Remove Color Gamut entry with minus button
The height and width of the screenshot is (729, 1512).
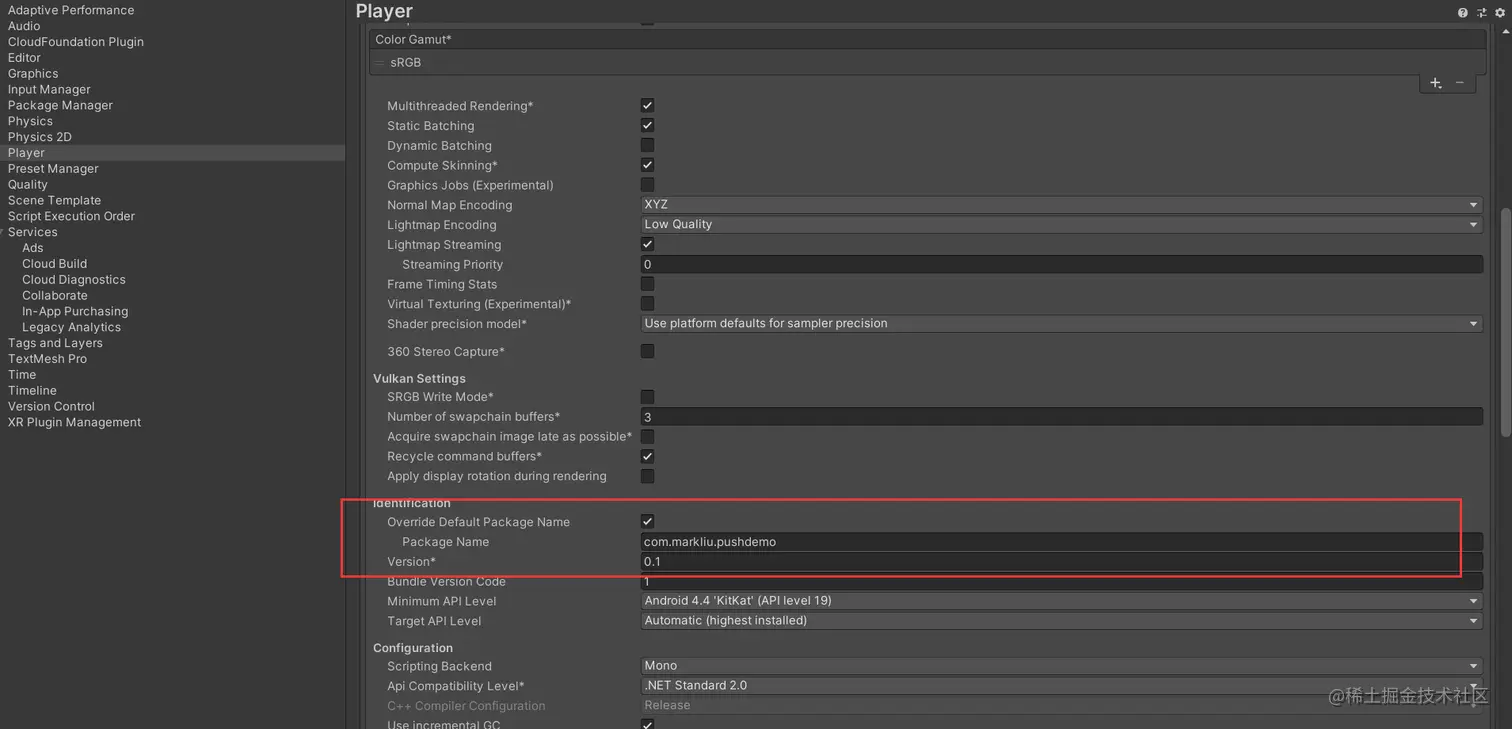coord(1460,83)
